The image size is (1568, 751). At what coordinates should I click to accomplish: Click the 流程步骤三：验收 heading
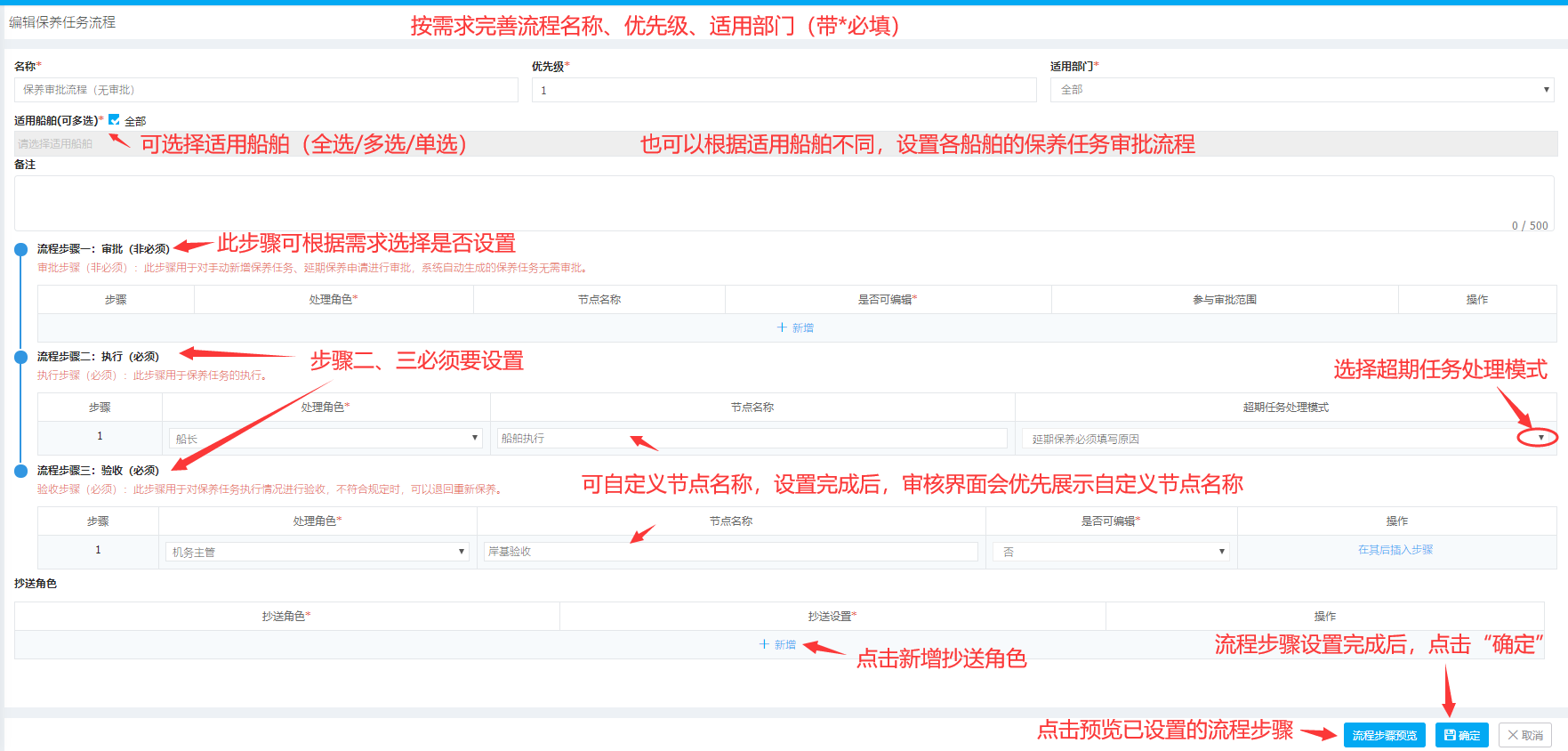(98, 471)
